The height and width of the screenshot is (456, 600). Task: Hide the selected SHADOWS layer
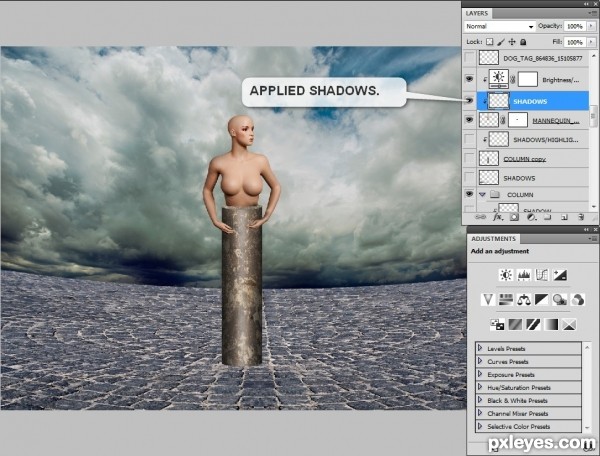[x=469, y=101]
